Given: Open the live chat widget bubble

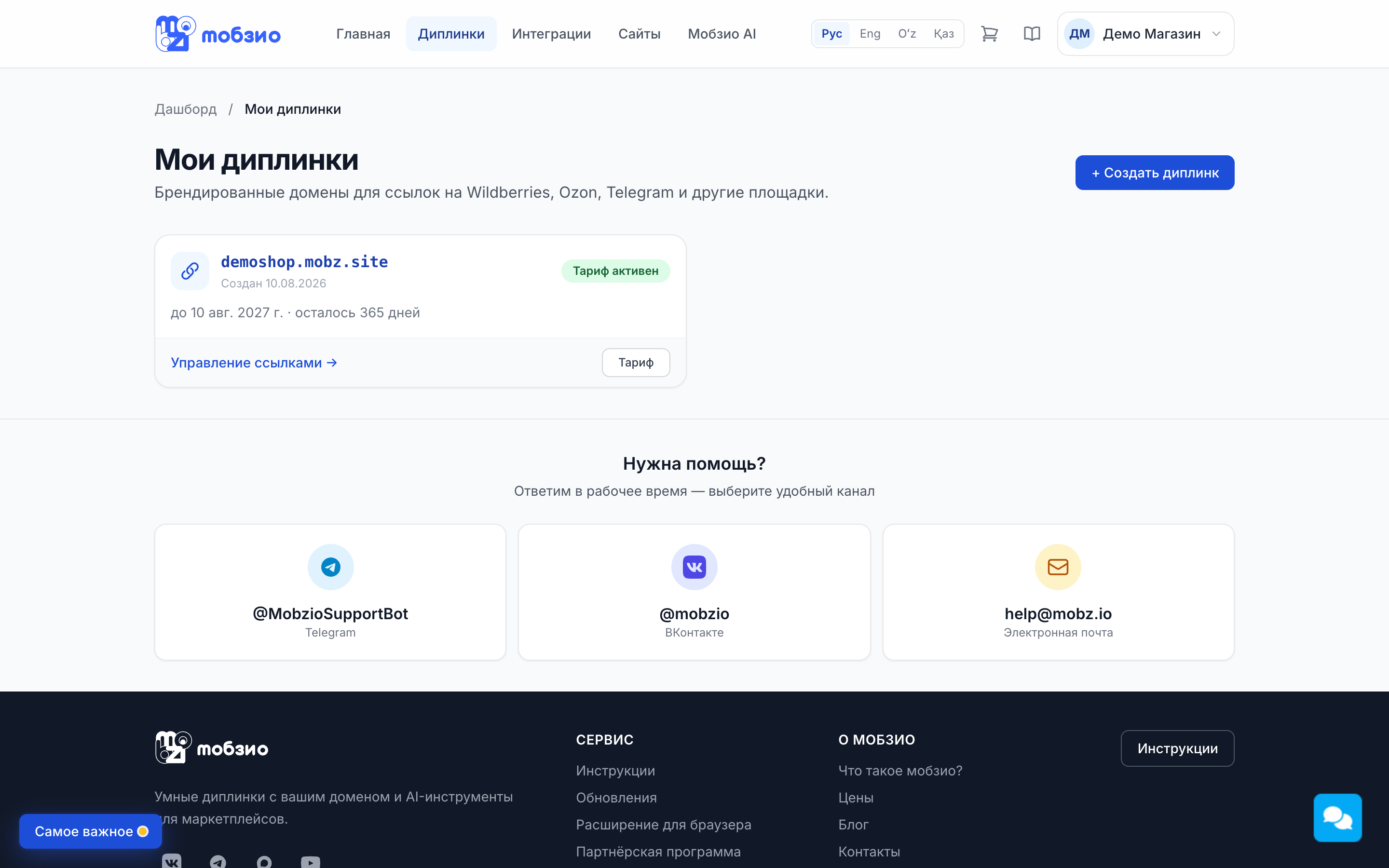Looking at the screenshot, I should tap(1337, 817).
